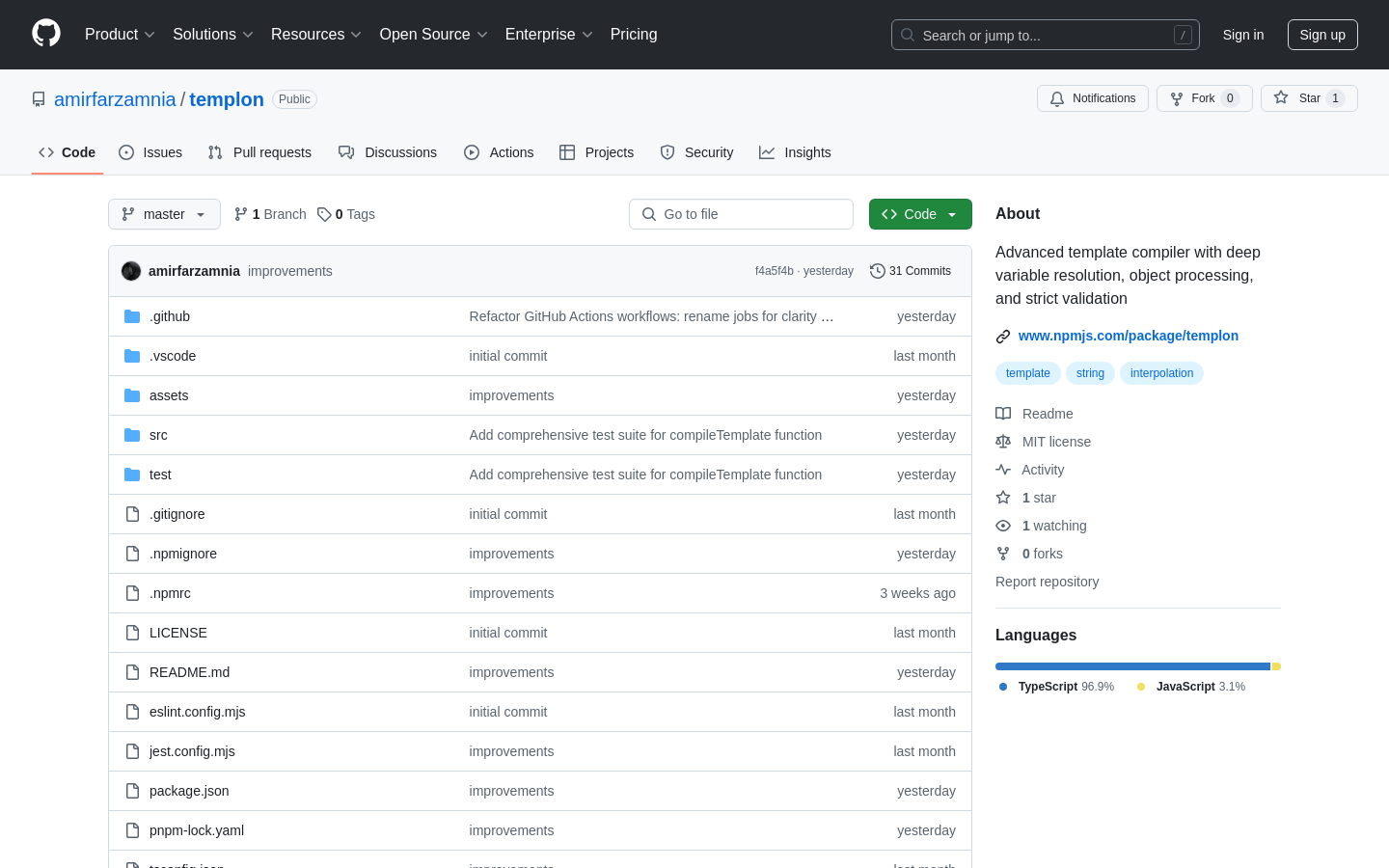
Task: Click the yellow JavaScript language bar segment
Action: click(x=1276, y=666)
